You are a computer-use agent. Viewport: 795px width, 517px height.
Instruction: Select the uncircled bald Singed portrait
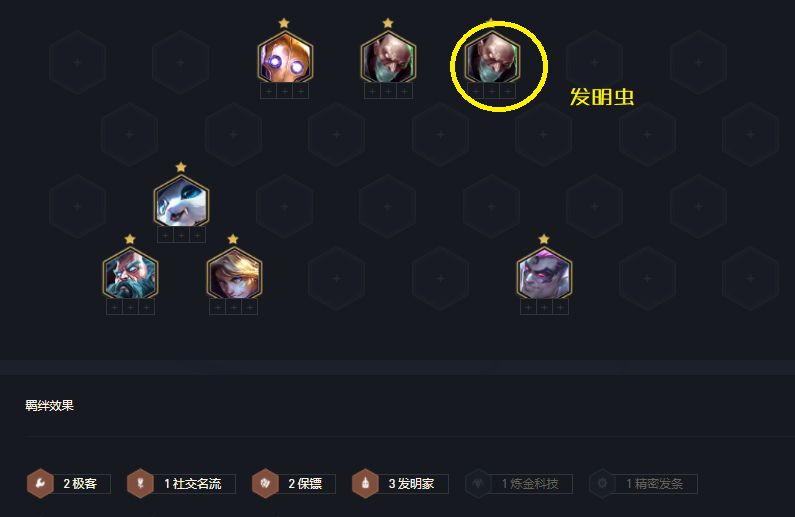(388, 57)
